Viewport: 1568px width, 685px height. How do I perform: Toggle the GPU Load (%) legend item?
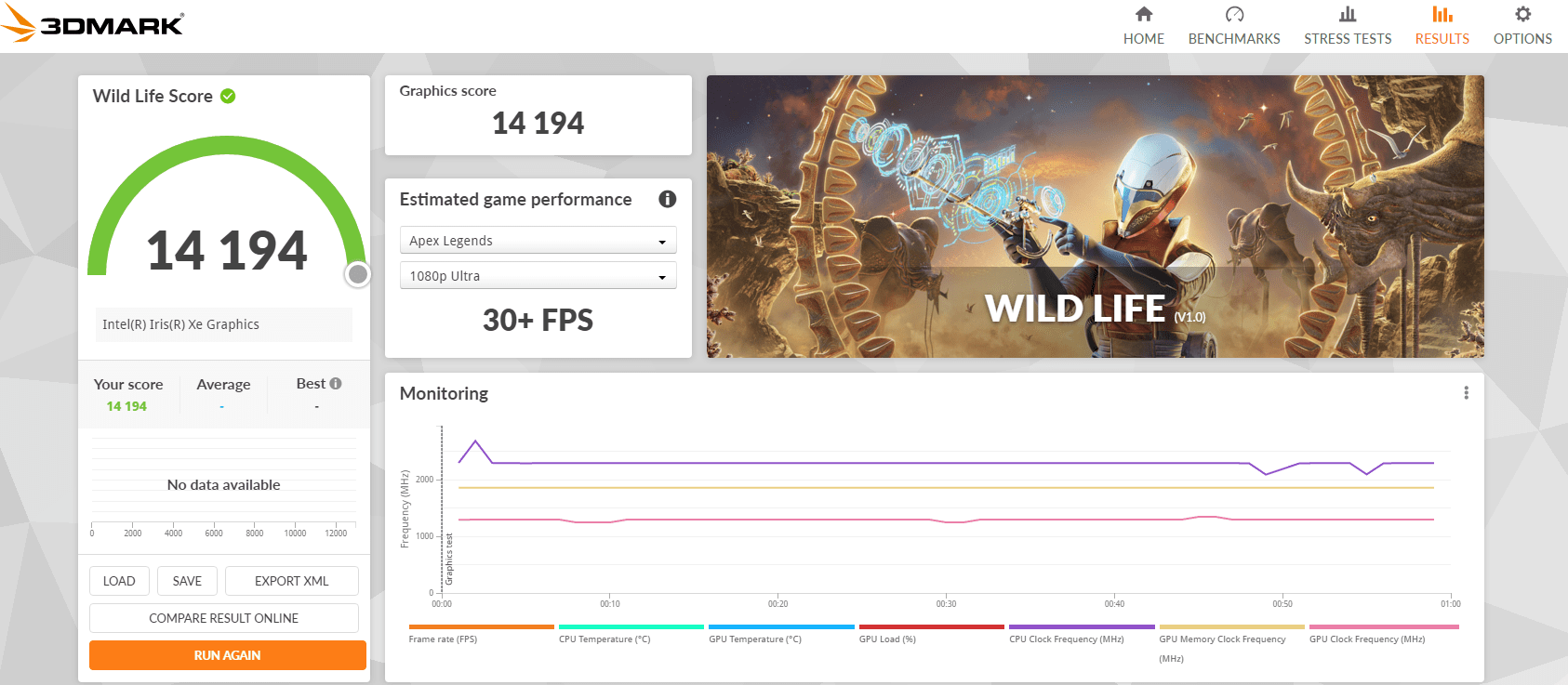931,635
